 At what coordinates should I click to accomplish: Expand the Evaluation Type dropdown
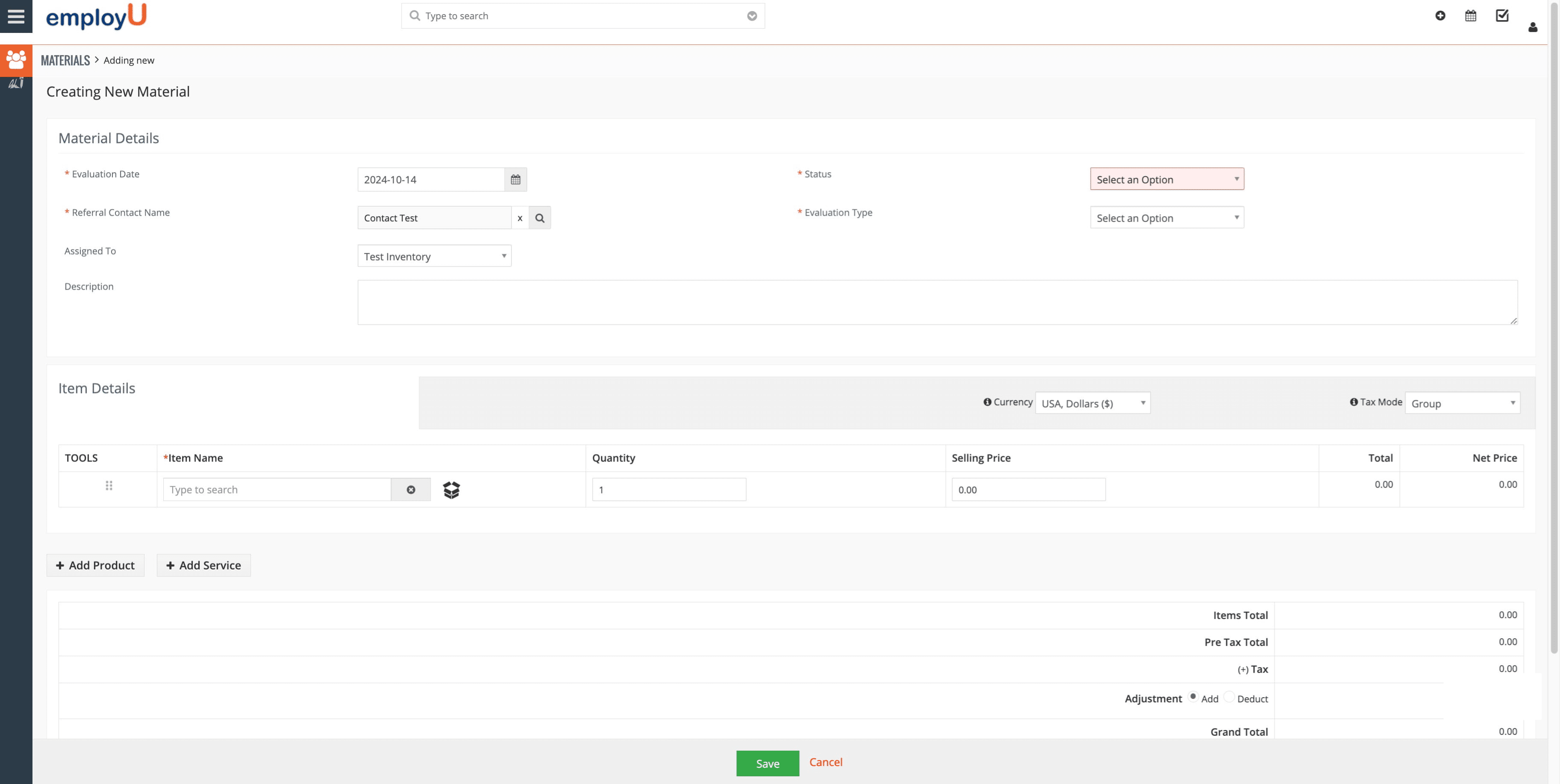[1166, 218]
